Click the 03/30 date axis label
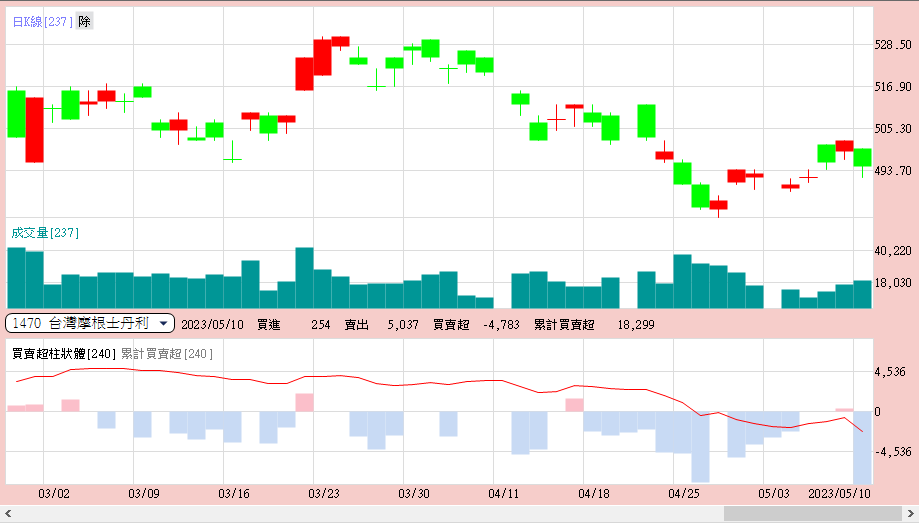Image resolution: width=919 pixels, height=523 pixels. click(x=414, y=494)
